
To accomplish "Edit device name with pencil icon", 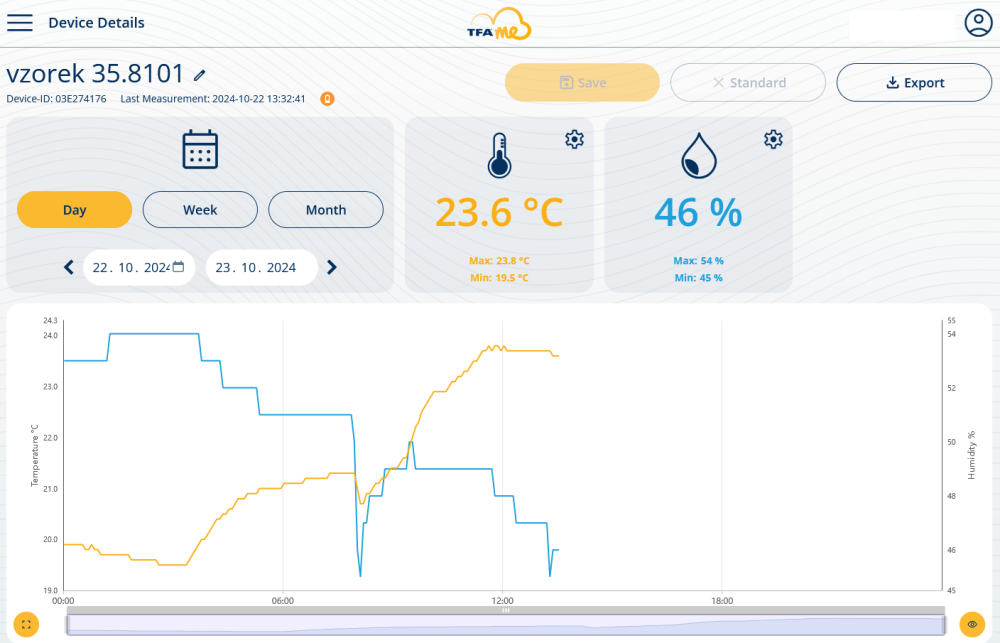I will [200, 75].
